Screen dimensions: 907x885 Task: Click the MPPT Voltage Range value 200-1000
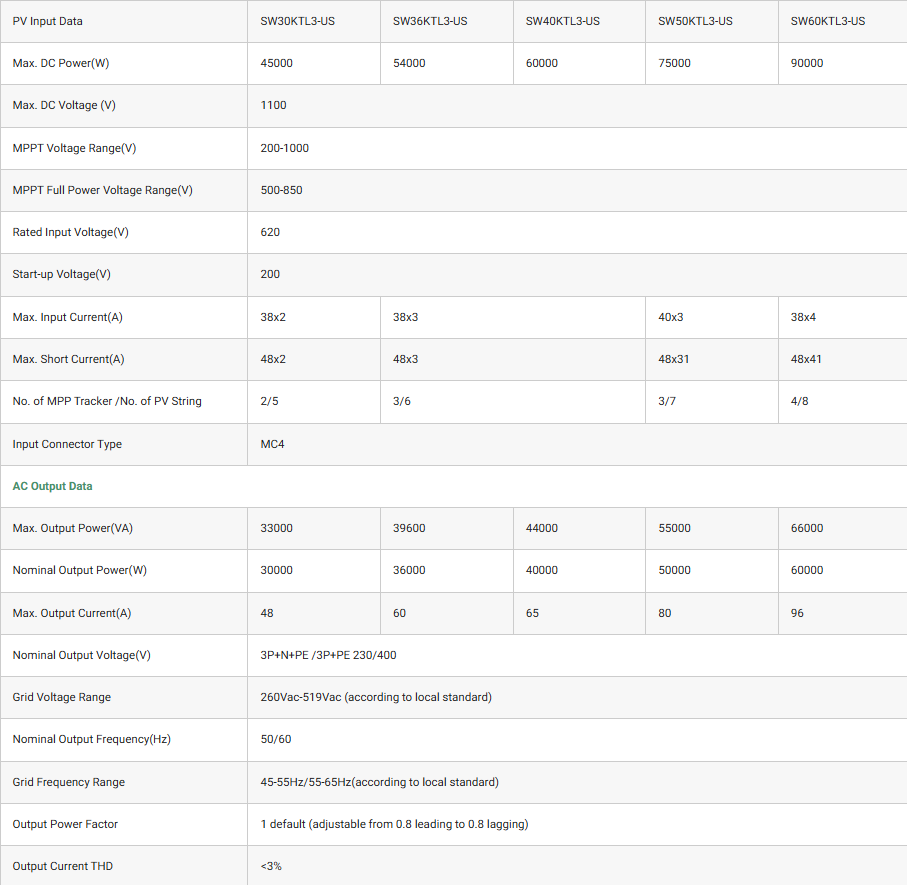pos(284,148)
